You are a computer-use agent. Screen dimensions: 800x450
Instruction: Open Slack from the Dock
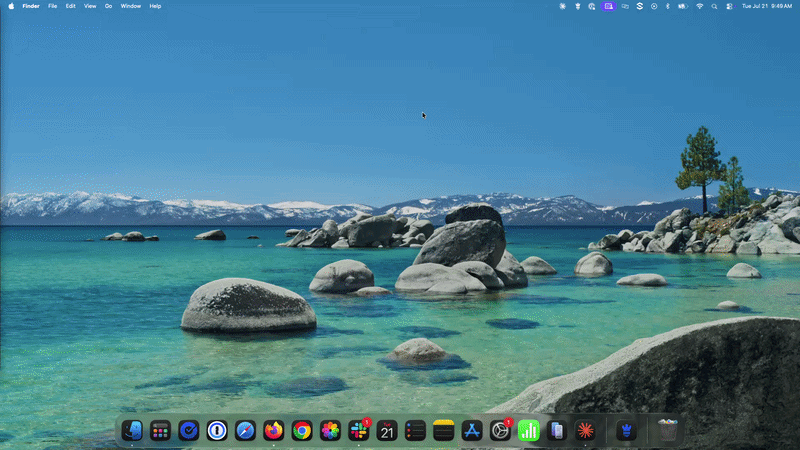click(359, 431)
